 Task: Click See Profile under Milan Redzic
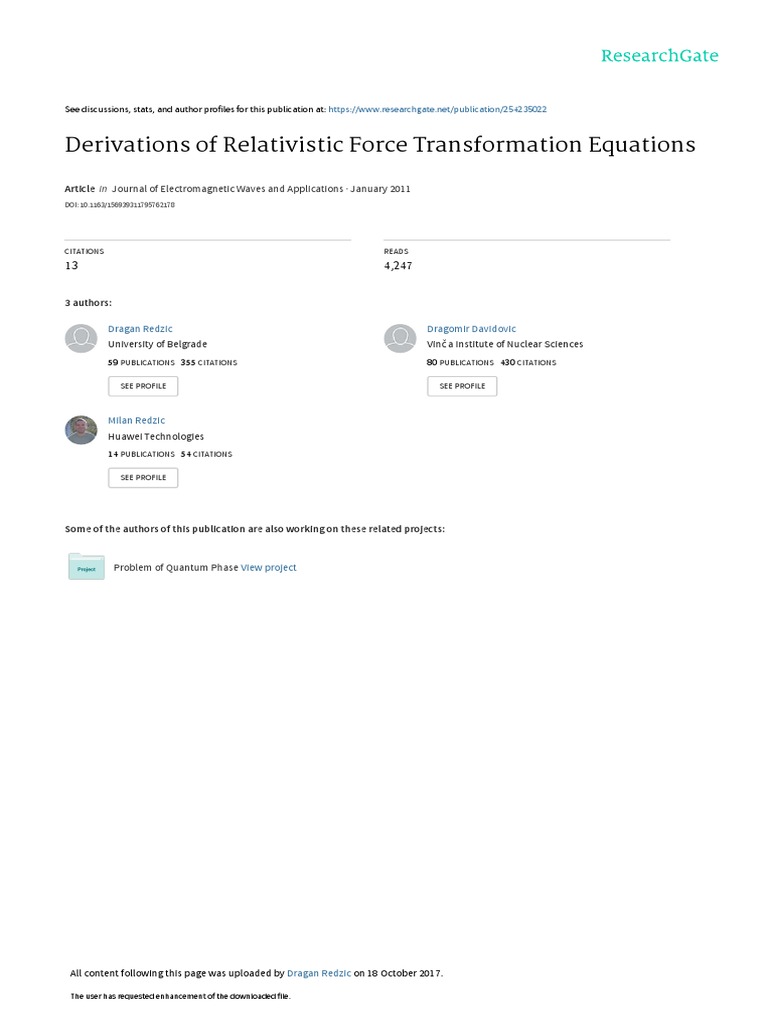tap(143, 478)
